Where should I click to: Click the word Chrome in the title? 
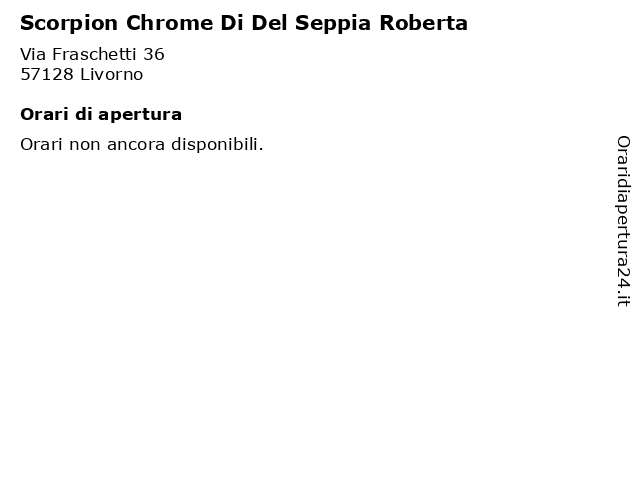coord(169,23)
